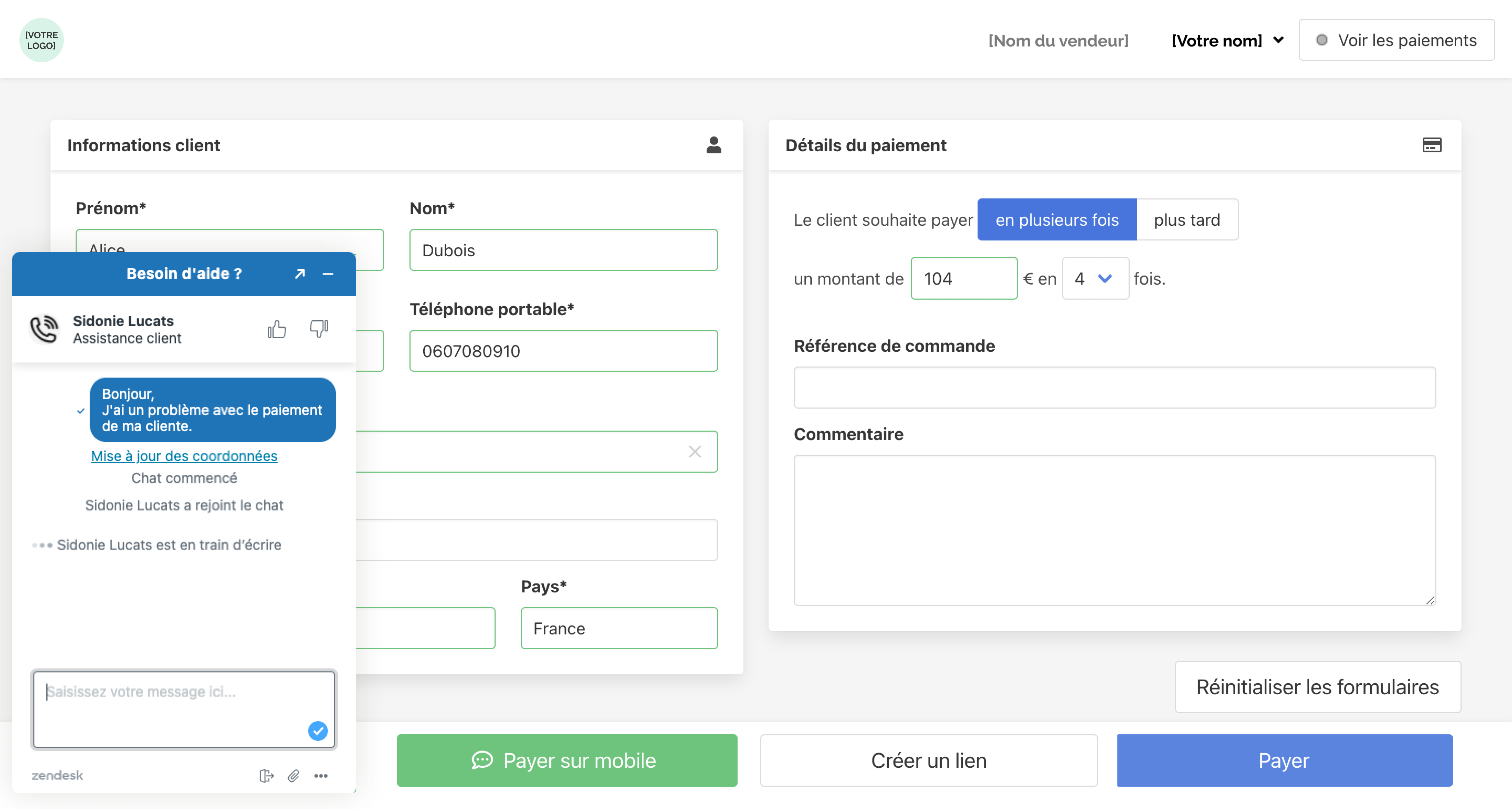Click the zendesk logo
This screenshot has height=809, width=1512.
57,776
